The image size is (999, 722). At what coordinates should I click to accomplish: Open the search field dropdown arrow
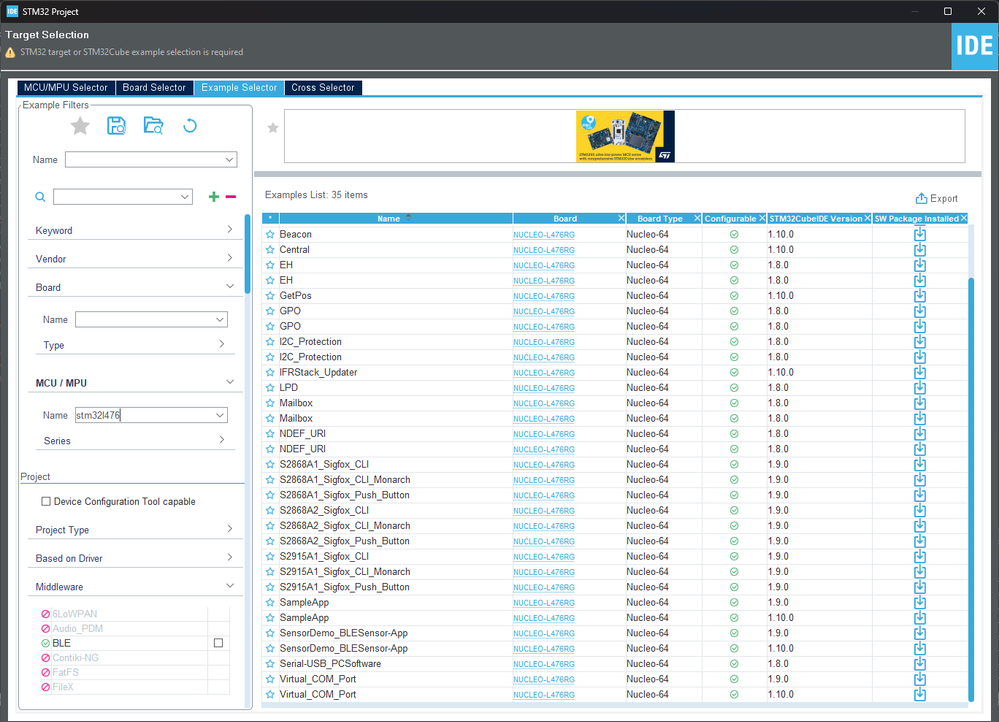(185, 197)
